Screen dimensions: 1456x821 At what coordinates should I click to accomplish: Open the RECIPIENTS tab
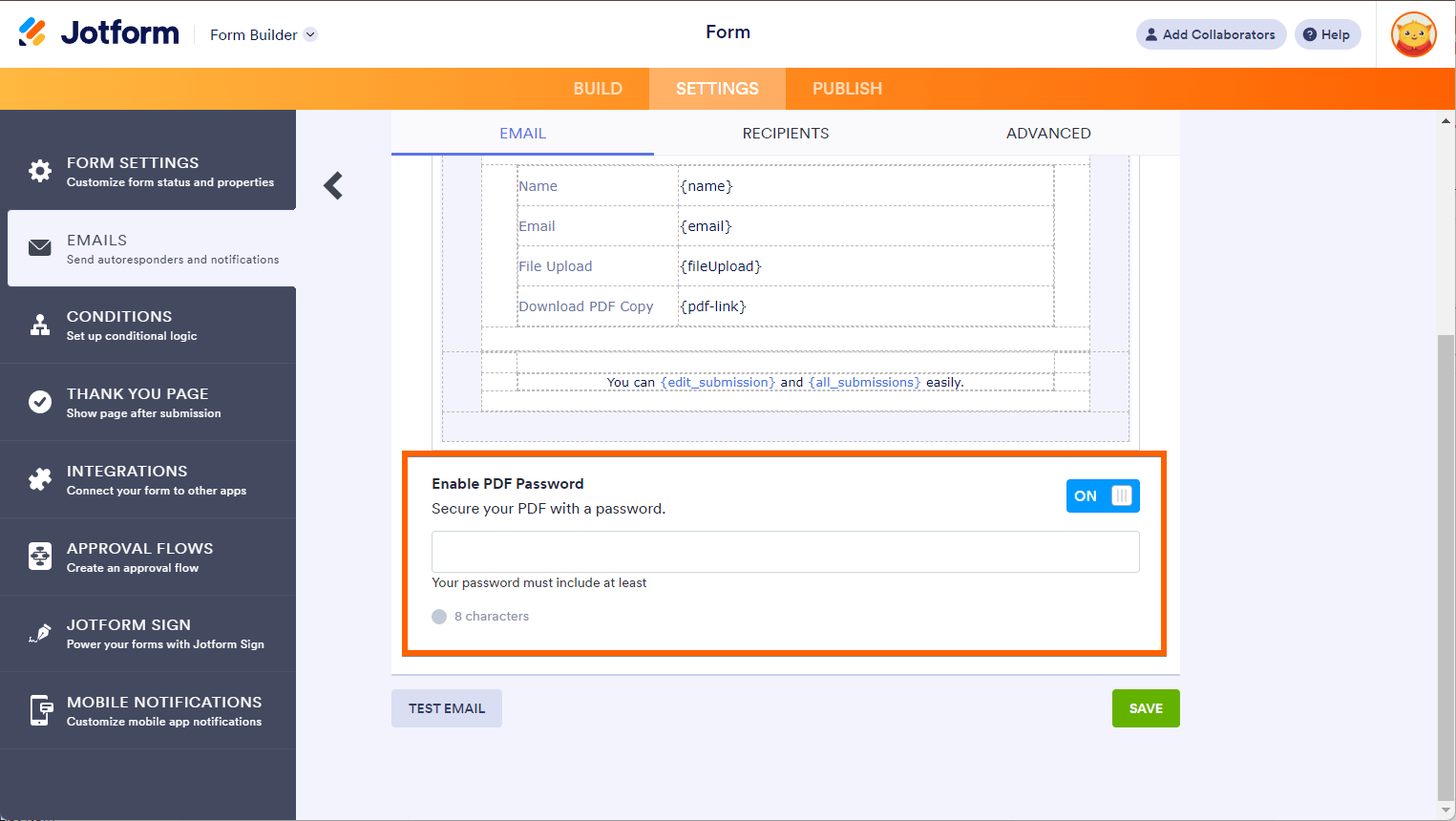785,133
